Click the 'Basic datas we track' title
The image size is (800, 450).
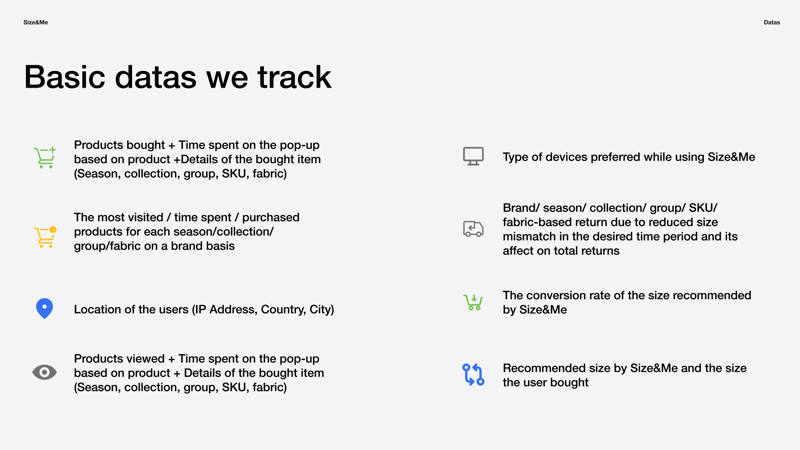coord(177,77)
